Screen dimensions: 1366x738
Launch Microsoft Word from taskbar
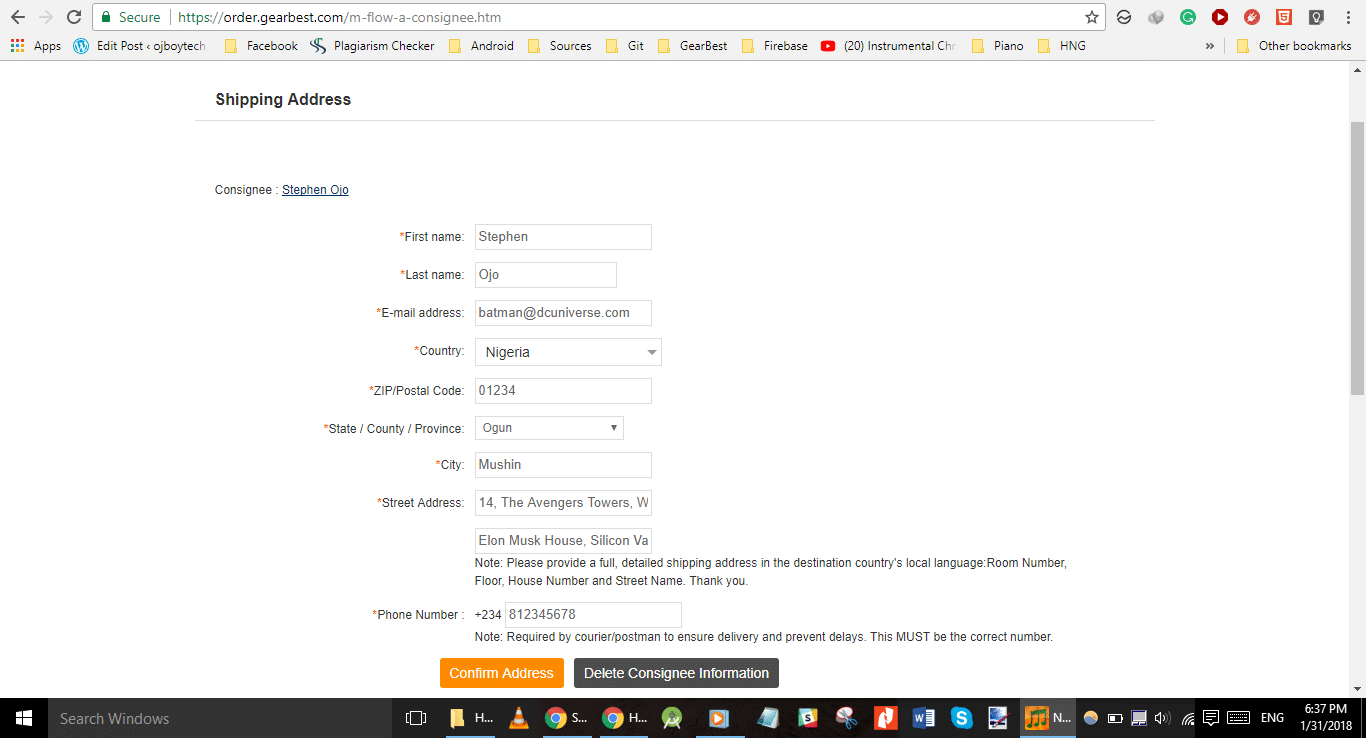[x=923, y=718]
